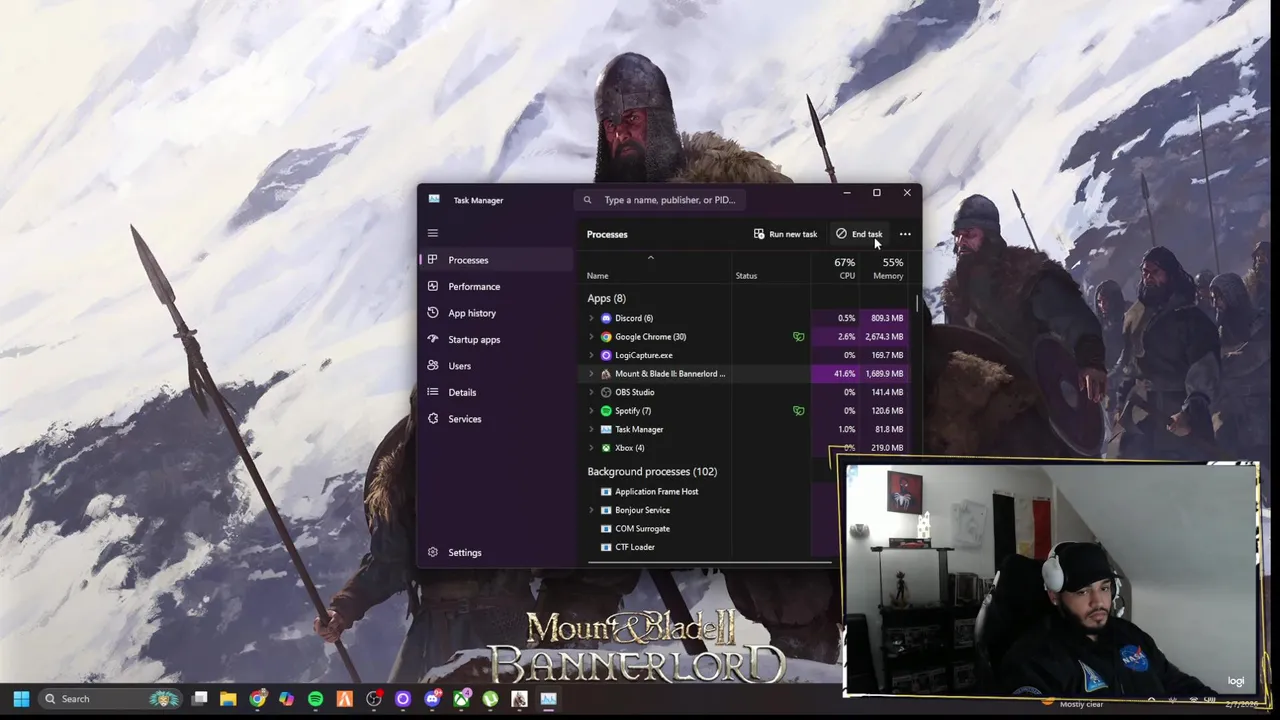
Task: Select the Spotify process icon in the list
Action: (x=606, y=411)
